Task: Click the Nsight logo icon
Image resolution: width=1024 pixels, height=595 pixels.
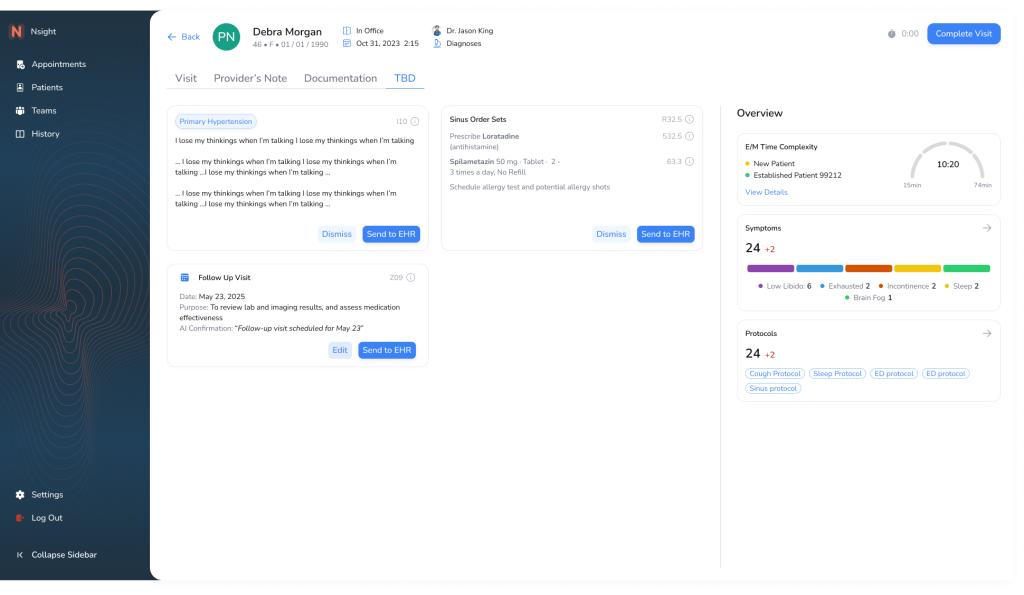Action: tap(17, 32)
